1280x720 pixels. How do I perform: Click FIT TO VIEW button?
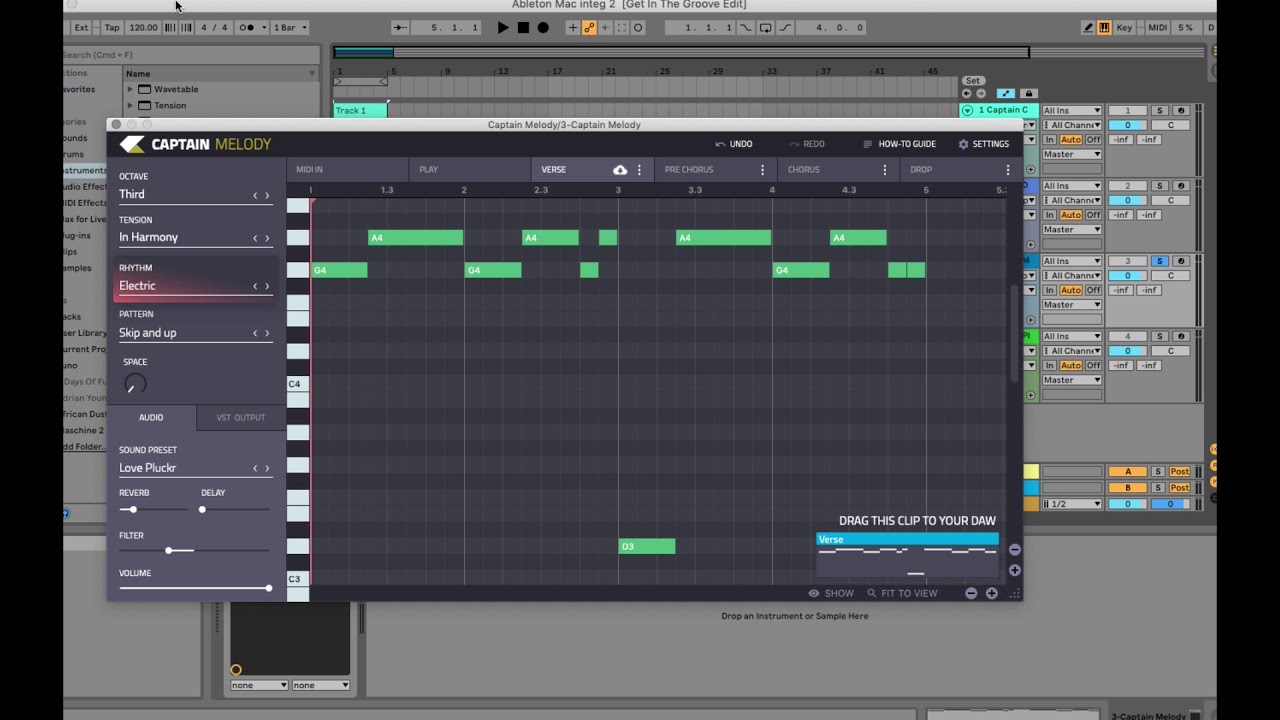pos(902,593)
